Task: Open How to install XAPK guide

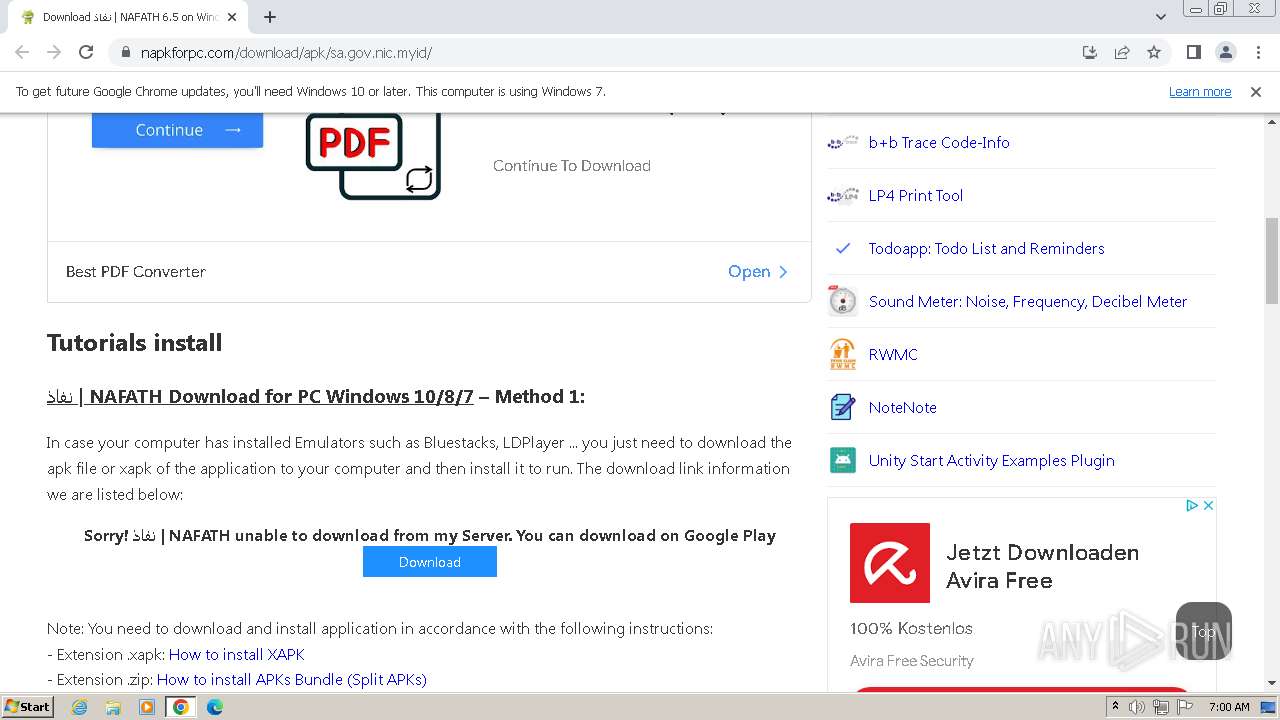Action: point(237,654)
